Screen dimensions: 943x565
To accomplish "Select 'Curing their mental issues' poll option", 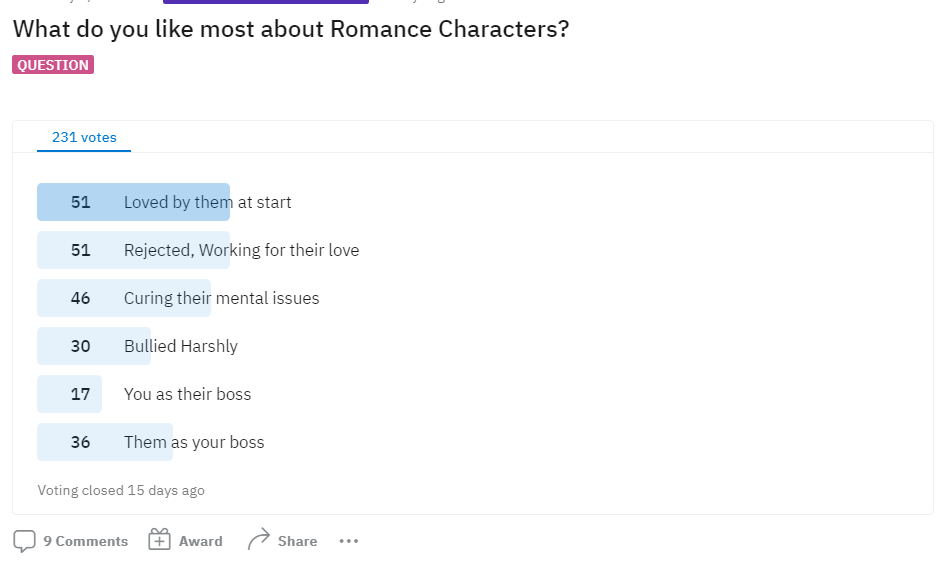I will point(221,298).
